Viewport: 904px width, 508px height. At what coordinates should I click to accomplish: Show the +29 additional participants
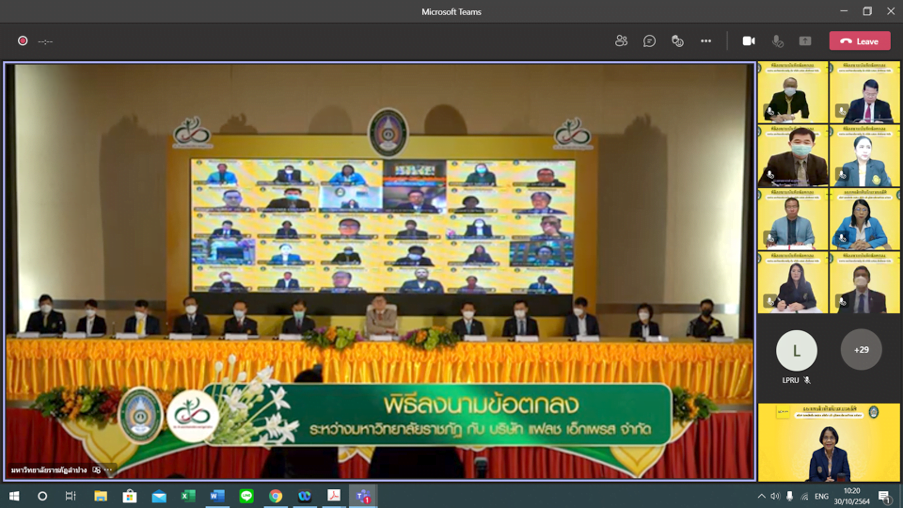coord(861,349)
